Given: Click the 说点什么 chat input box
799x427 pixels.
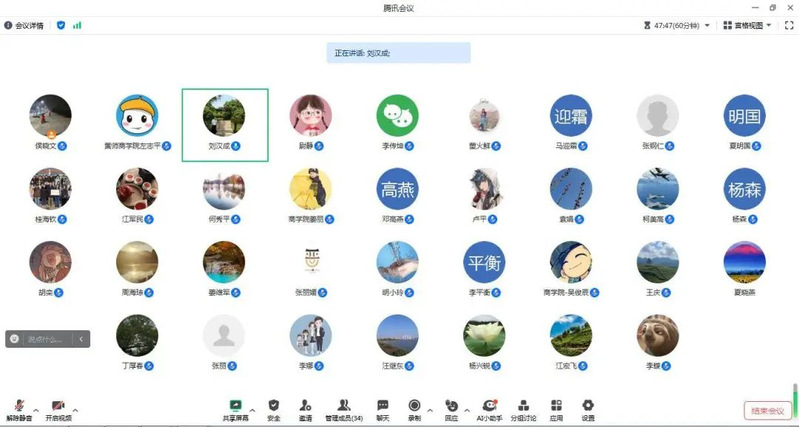Looking at the screenshot, I should 45,339.
